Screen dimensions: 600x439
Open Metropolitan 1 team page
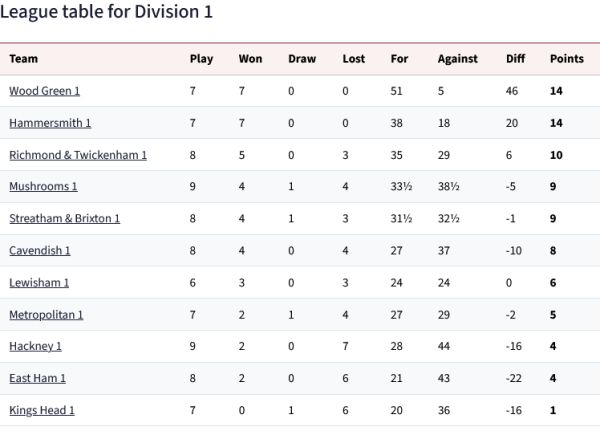pyautogui.click(x=46, y=315)
